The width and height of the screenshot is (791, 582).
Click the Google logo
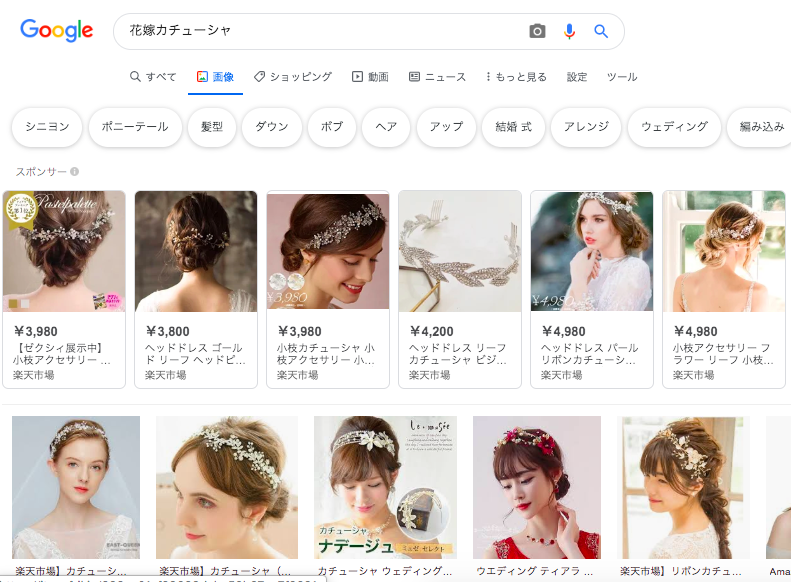[x=56, y=30]
